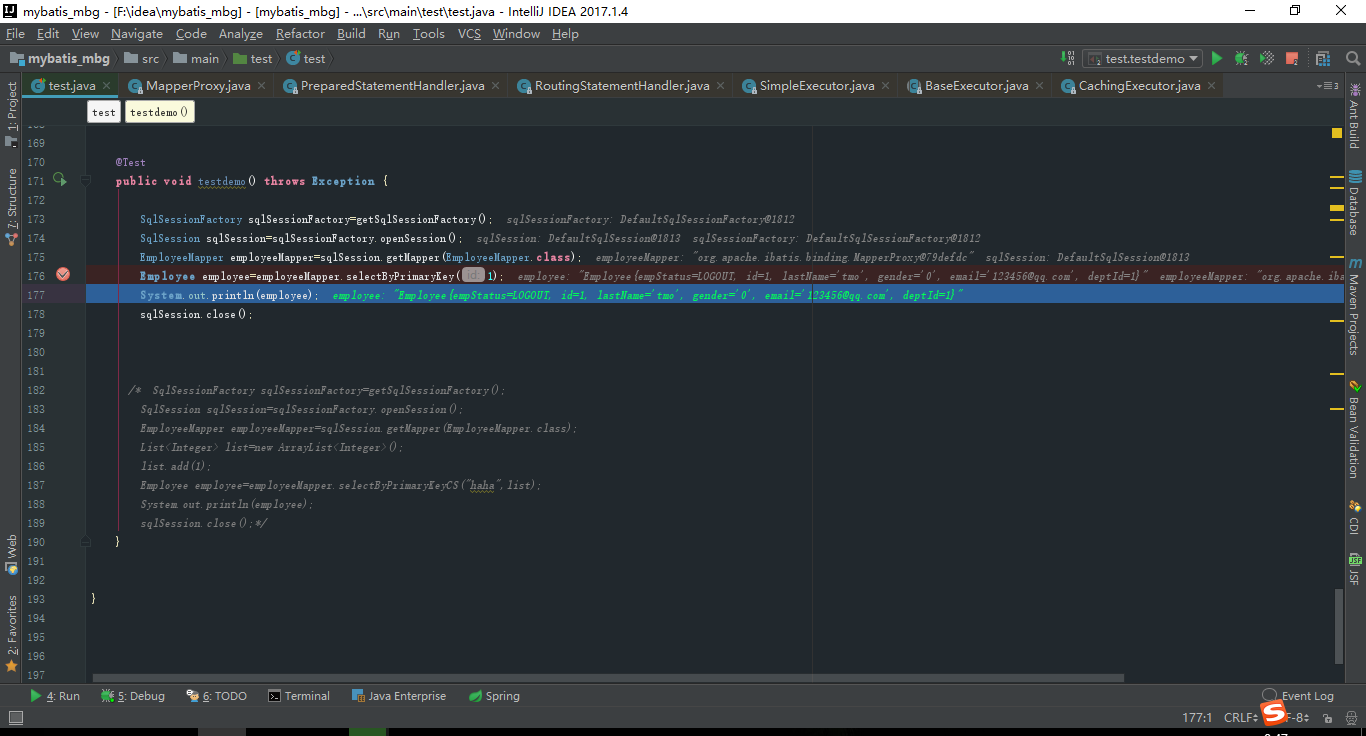Click the breakpoint icon on line 176
Screen dimensions: 1366x736
[x=62, y=273]
